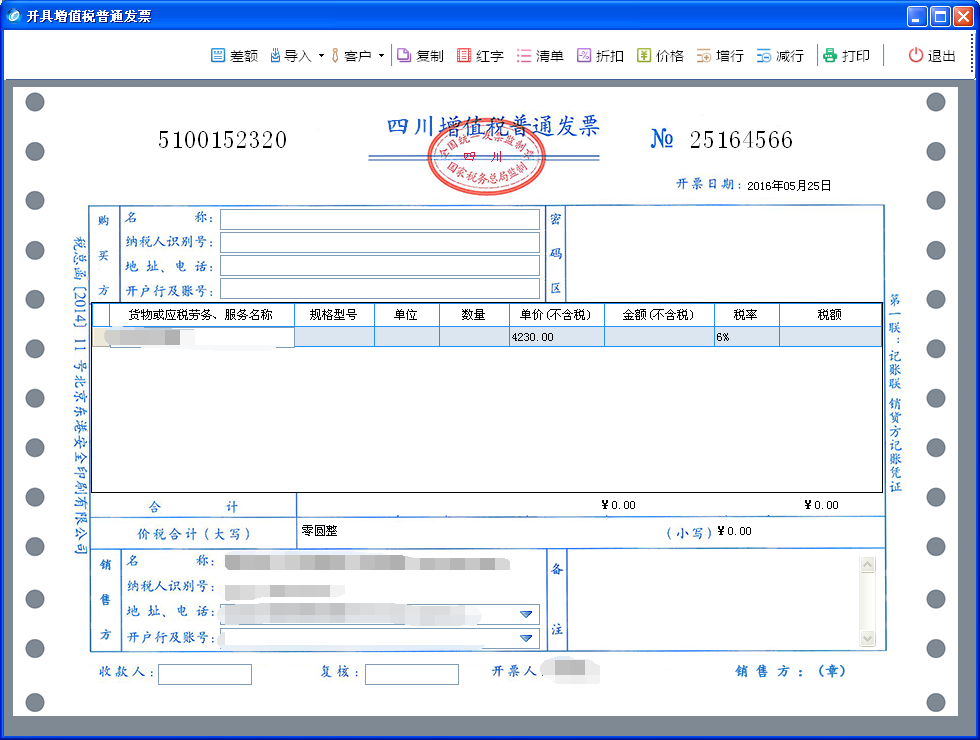Click the 收款人 payee input field

tap(205, 674)
